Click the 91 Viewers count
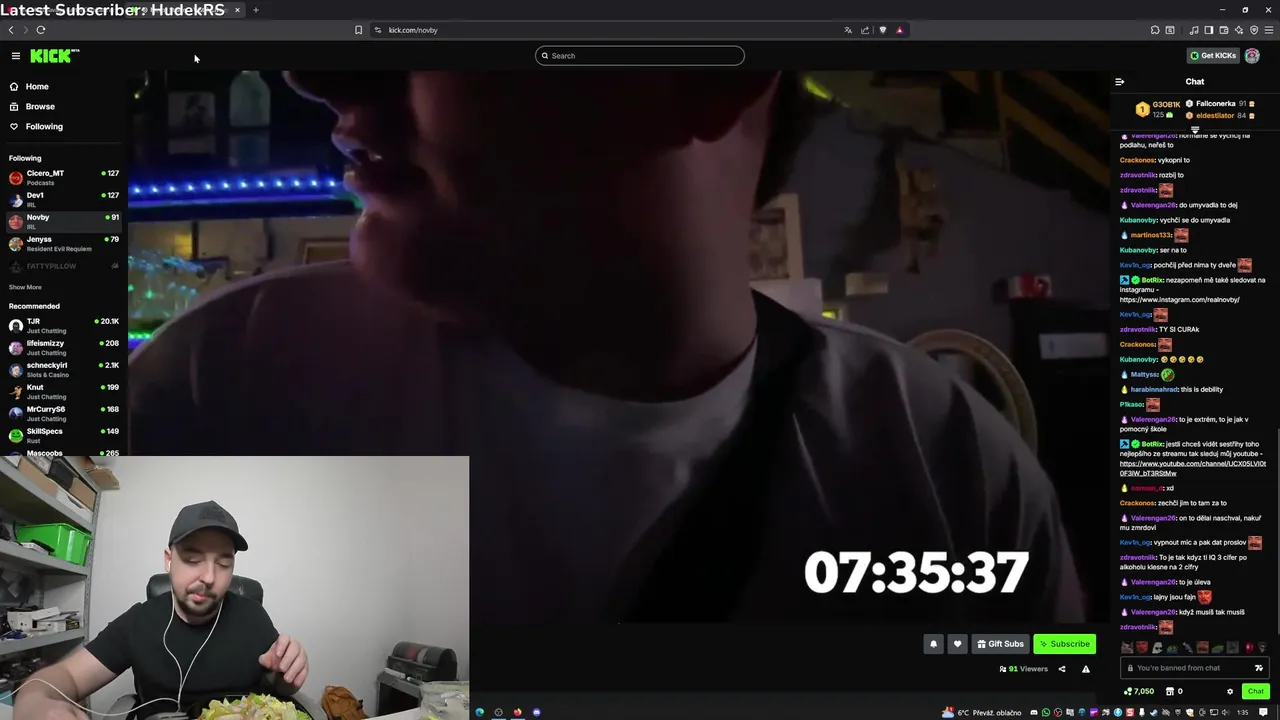The height and width of the screenshot is (720, 1280). 1024,669
